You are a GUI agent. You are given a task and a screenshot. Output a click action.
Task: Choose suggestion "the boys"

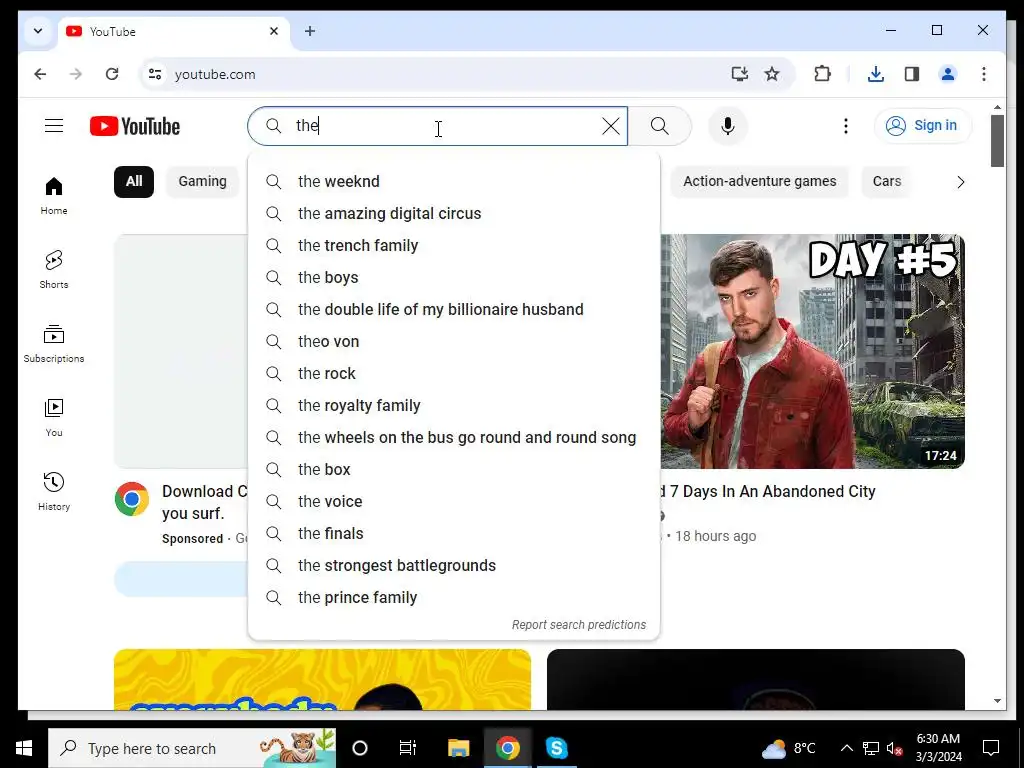pos(454,278)
